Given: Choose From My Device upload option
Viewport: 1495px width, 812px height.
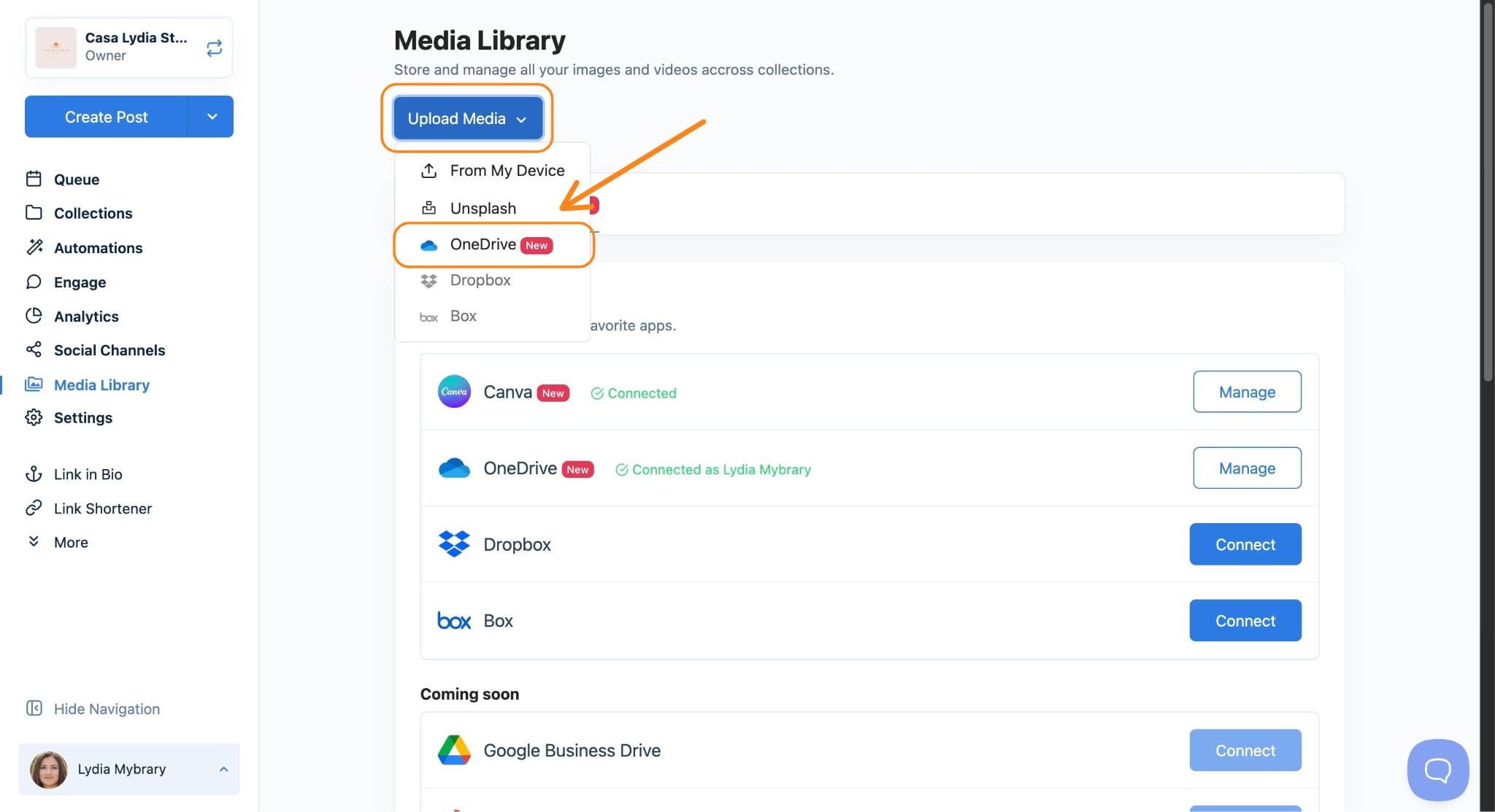Looking at the screenshot, I should [507, 171].
